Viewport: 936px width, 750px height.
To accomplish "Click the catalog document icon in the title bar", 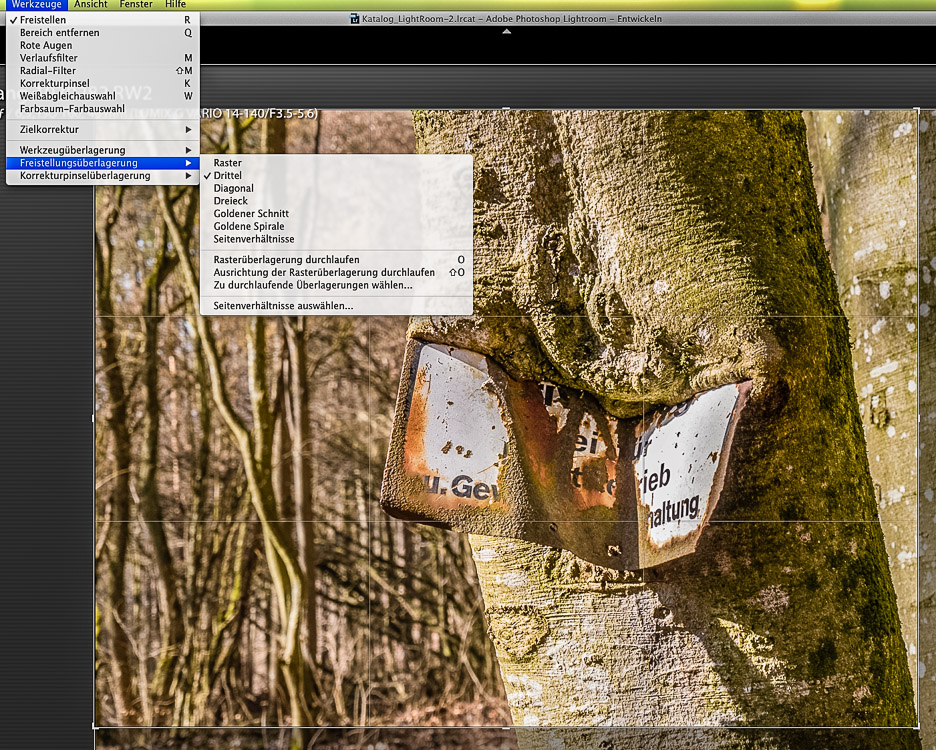I will (355, 19).
